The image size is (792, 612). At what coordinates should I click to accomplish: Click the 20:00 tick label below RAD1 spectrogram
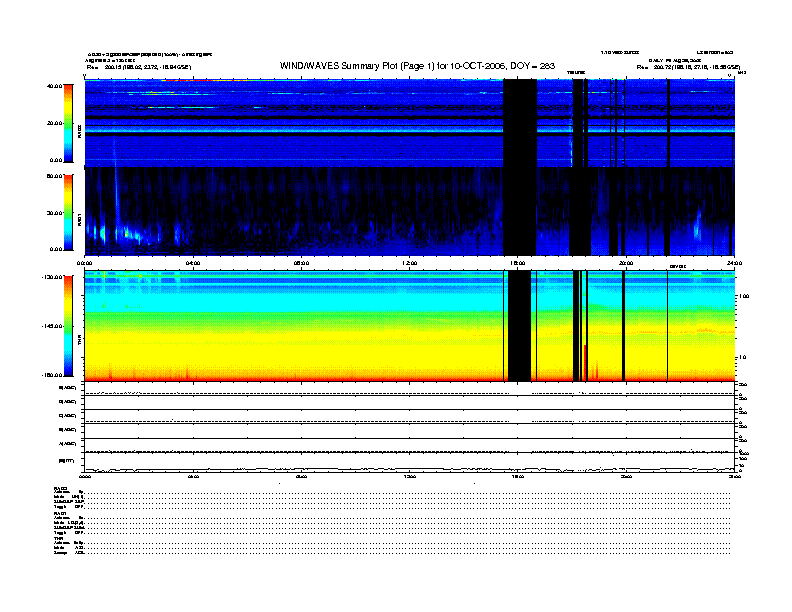coord(626,263)
